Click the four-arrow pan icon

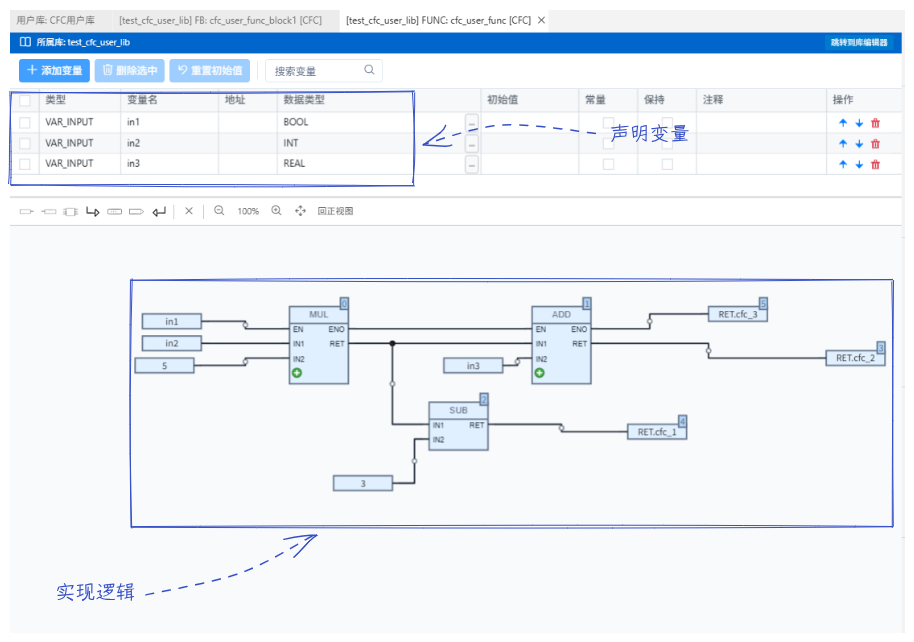tap(300, 211)
